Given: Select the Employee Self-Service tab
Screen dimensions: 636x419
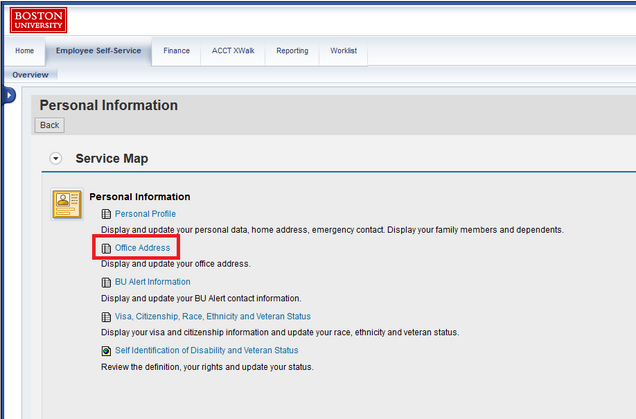Looking at the screenshot, I should [99, 51].
